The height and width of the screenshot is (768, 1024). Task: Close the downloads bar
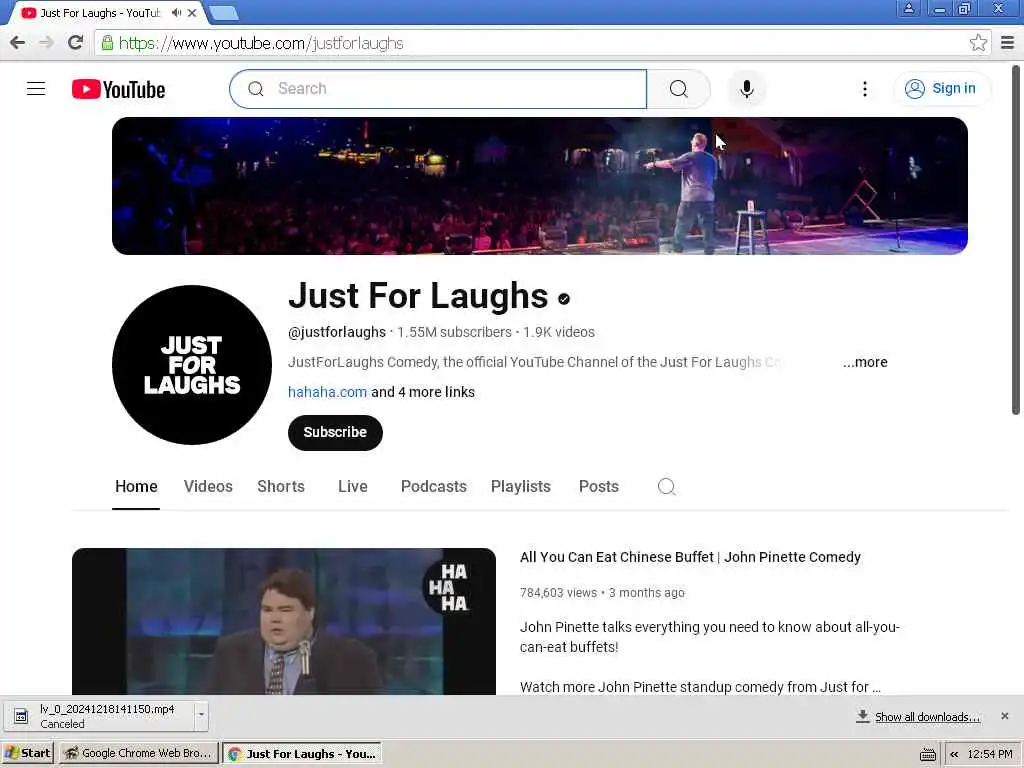(1004, 716)
